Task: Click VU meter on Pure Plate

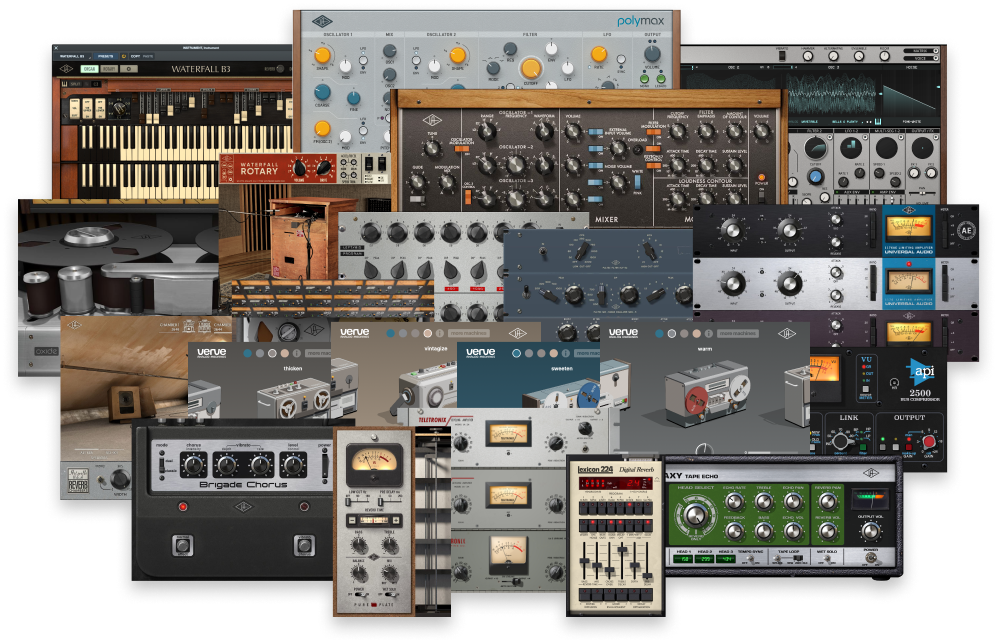Action: [374, 464]
